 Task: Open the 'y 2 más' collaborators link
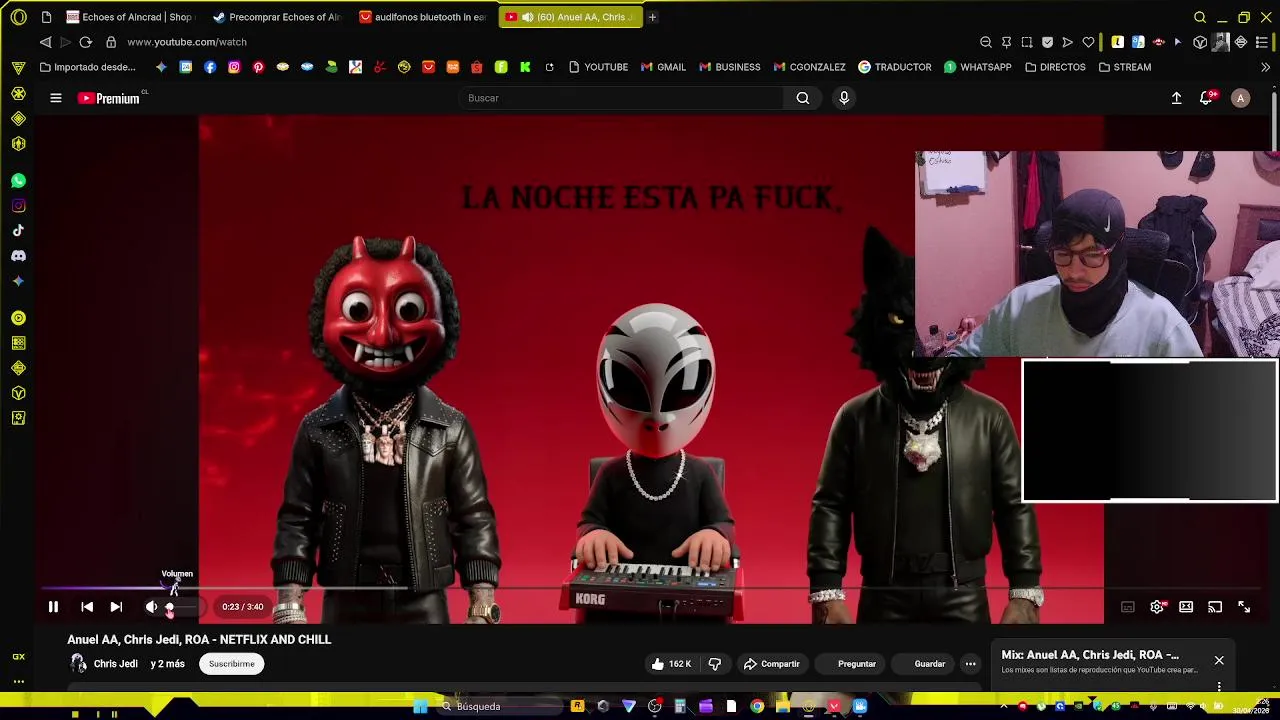167,664
